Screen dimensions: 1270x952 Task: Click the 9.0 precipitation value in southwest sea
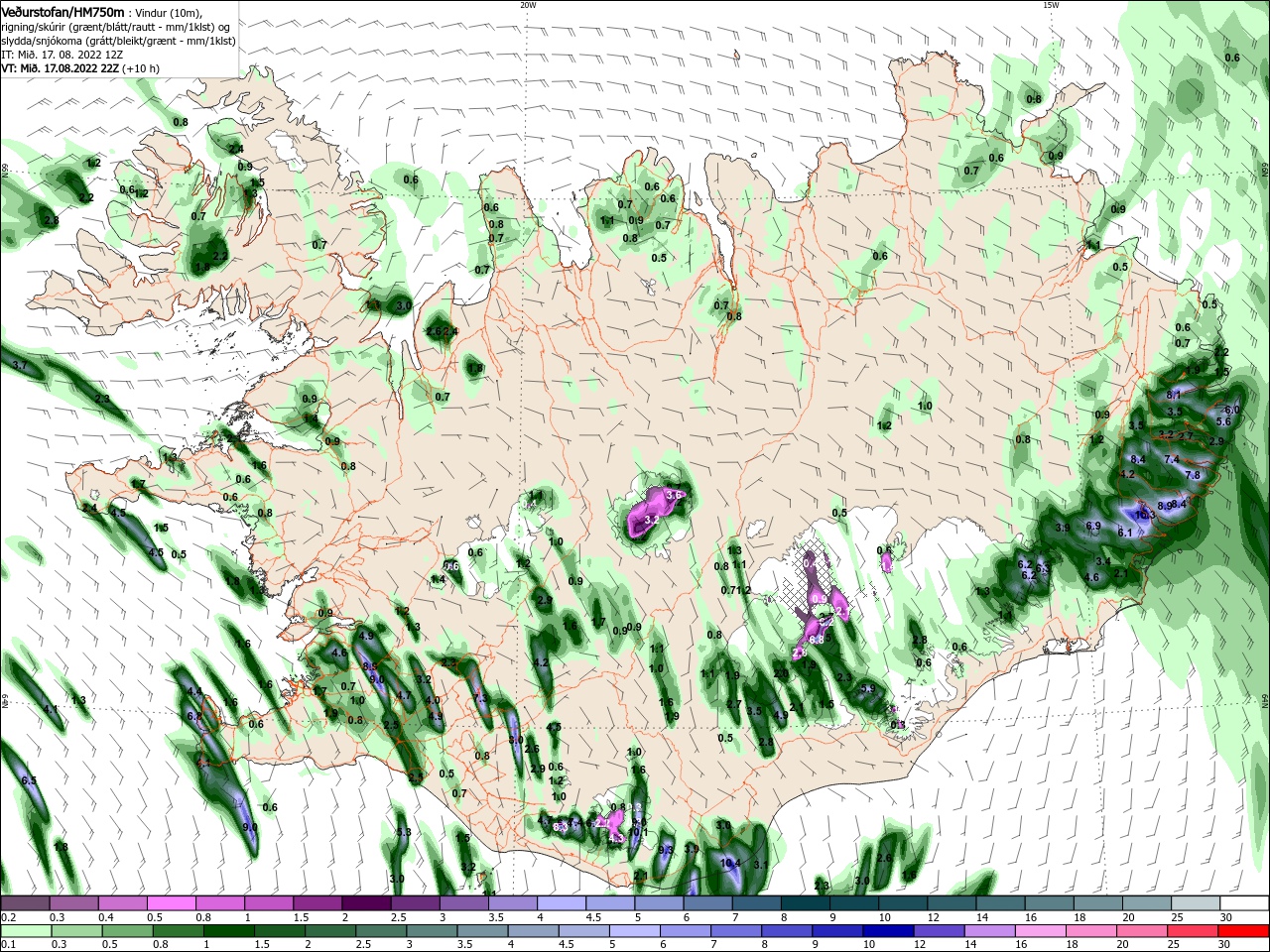click(250, 827)
